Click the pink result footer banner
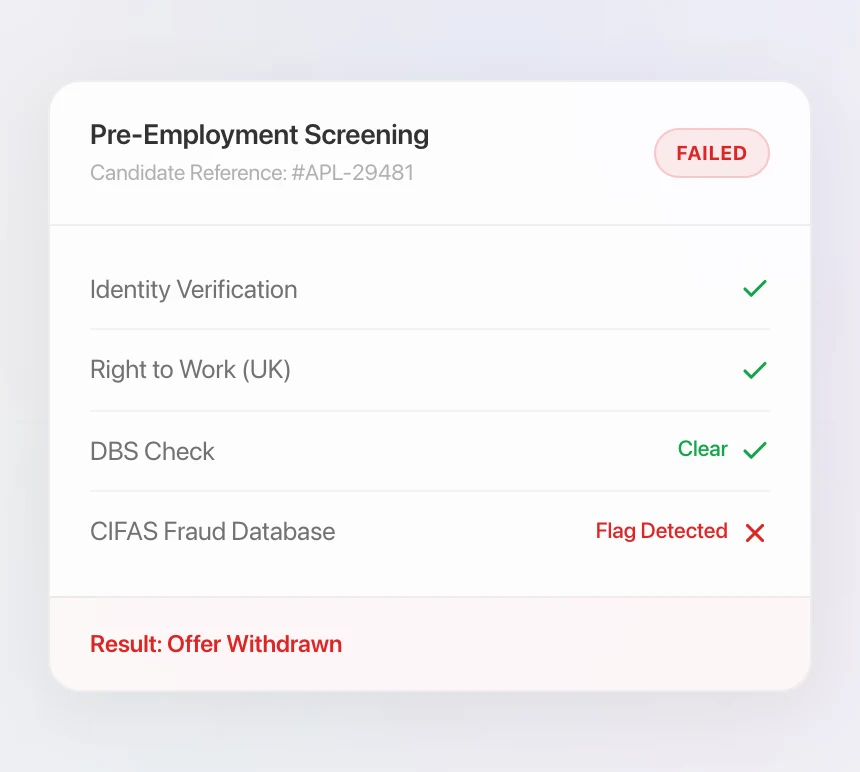This screenshot has width=860, height=772. click(x=430, y=644)
